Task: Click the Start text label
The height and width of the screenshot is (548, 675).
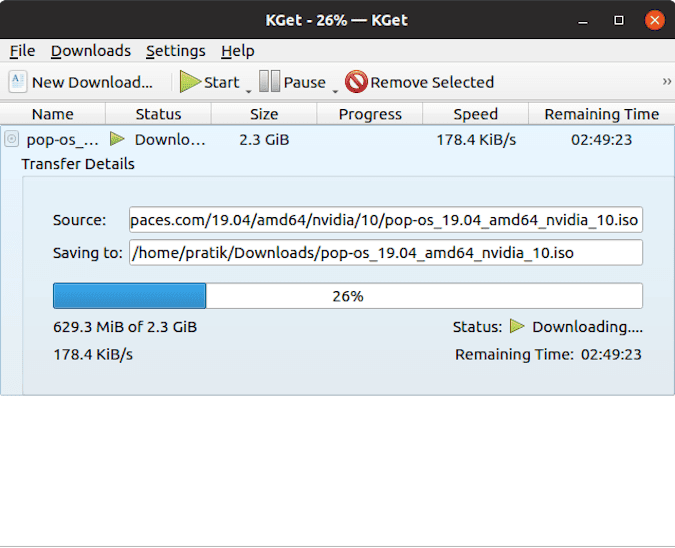Action: pos(221,82)
